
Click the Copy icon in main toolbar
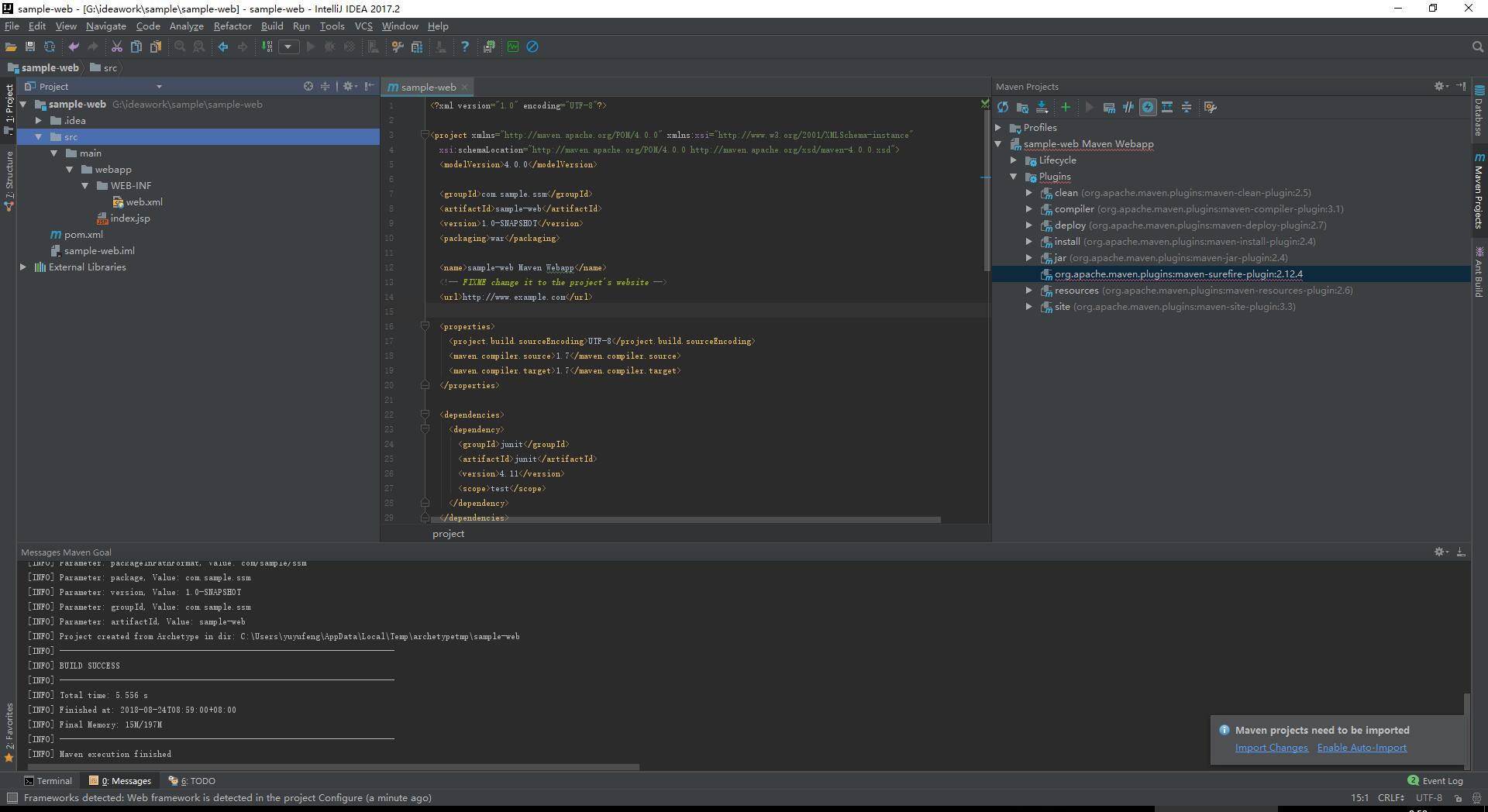pos(136,46)
